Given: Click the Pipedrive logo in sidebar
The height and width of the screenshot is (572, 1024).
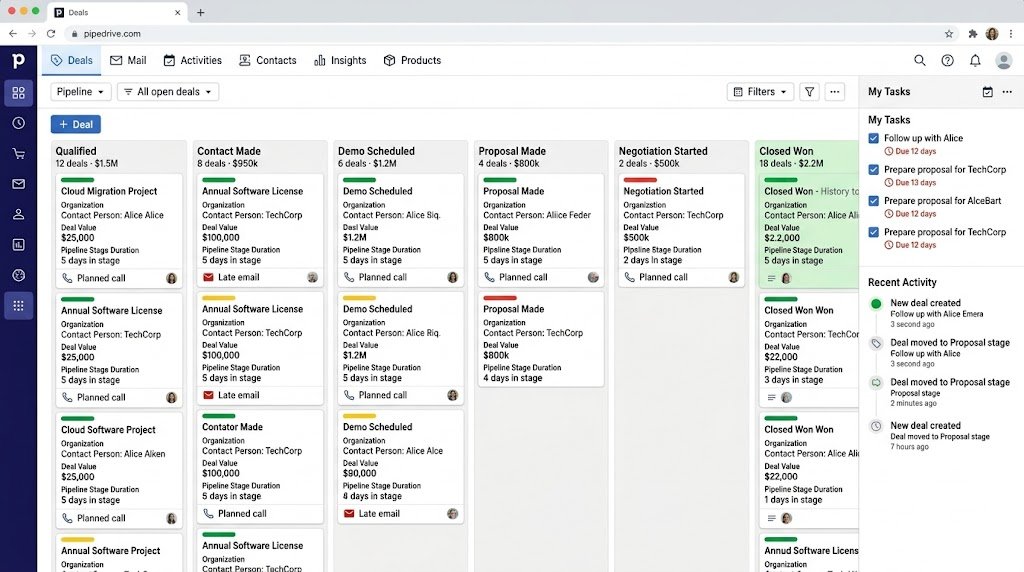Looking at the screenshot, I should [x=18, y=61].
